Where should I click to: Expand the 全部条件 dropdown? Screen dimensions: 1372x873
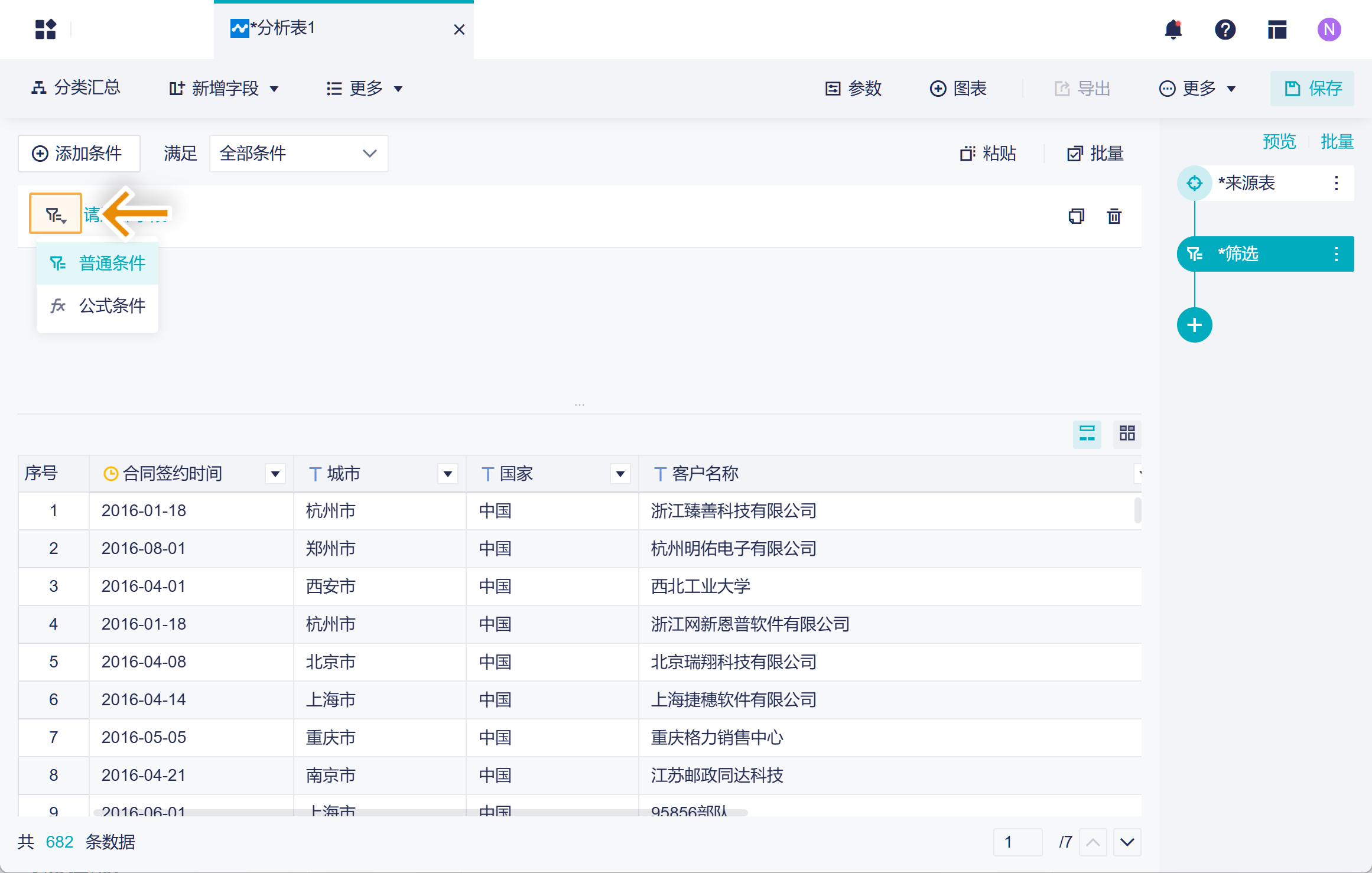tap(298, 154)
